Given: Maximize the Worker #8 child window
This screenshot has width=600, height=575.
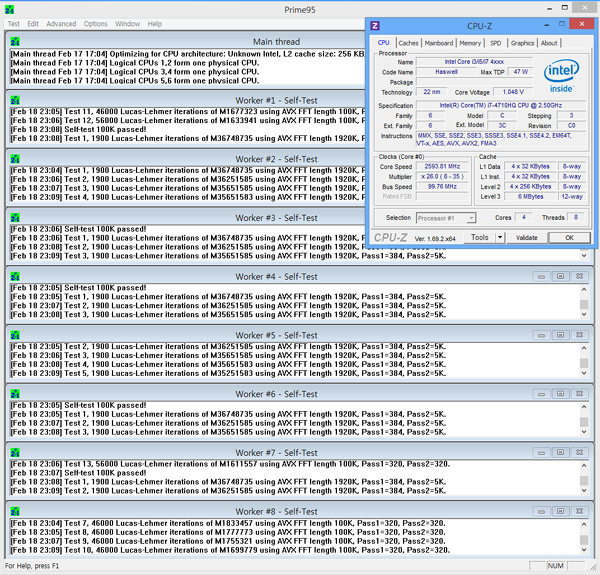Looking at the screenshot, I should coord(561,511).
